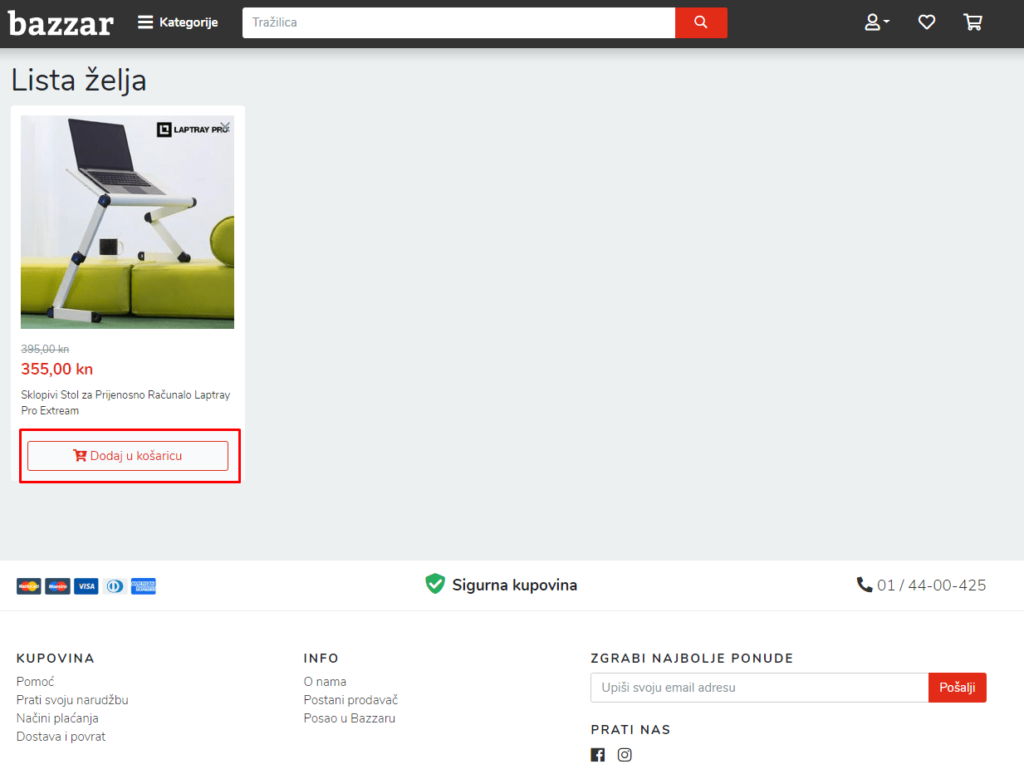This screenshot has width=1024, height=769.
Task: Click the Pošalji newsletter button
Action: 957,688
